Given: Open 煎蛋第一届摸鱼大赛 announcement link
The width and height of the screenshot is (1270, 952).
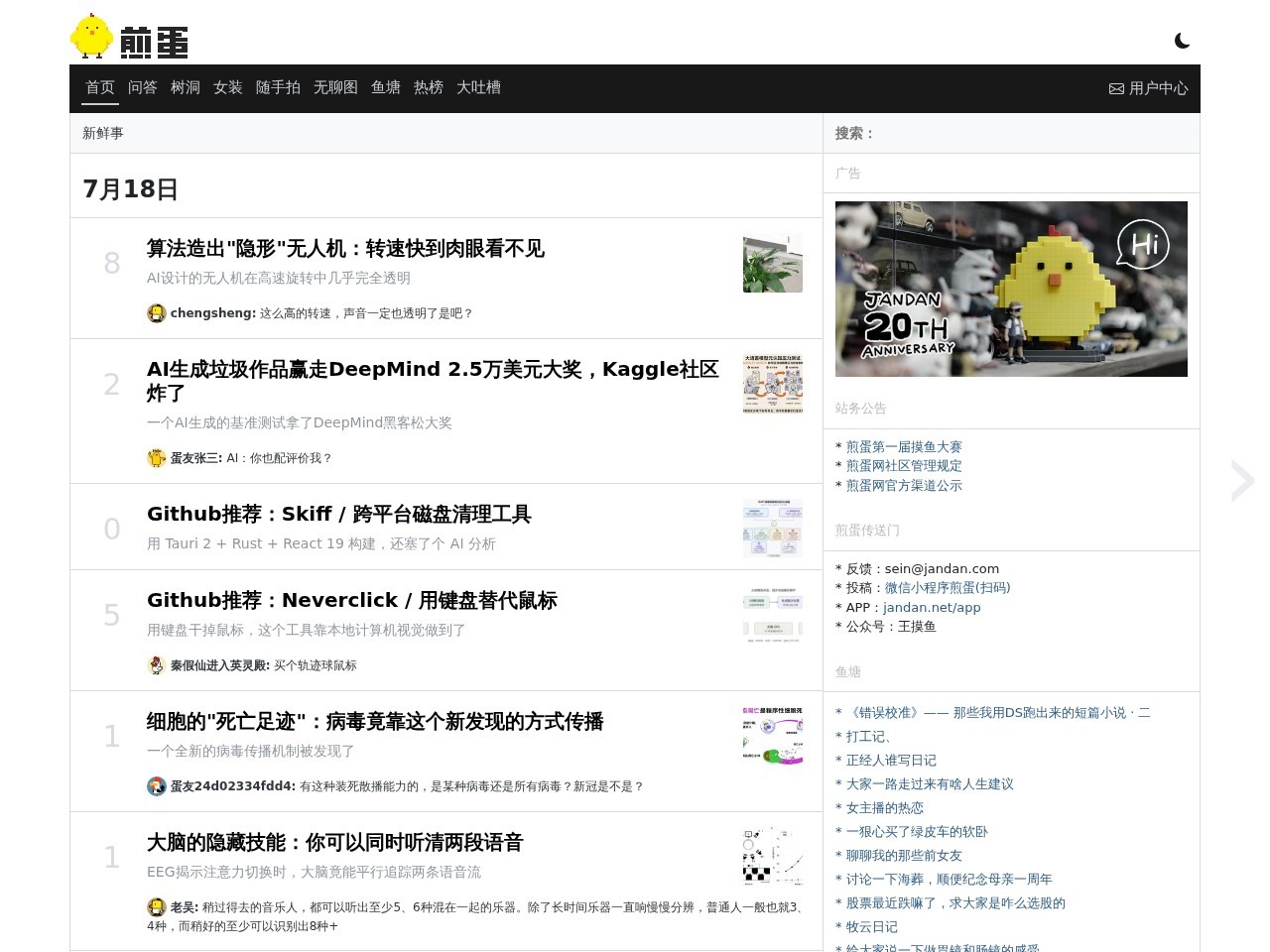Looking at the screenshot, I should point(904,447).
